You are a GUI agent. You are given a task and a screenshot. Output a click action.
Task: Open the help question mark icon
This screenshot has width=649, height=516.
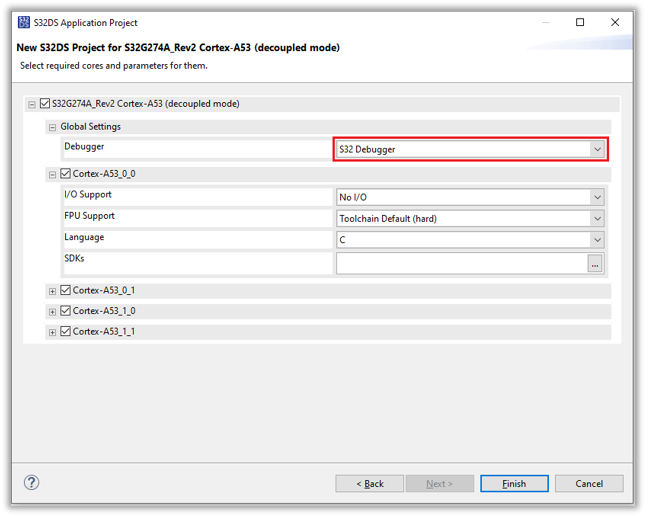32,483
